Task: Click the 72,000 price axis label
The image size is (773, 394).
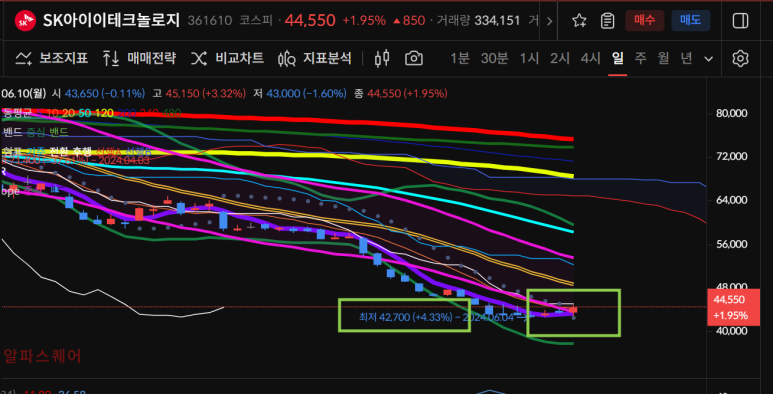Action: [732, 157]
